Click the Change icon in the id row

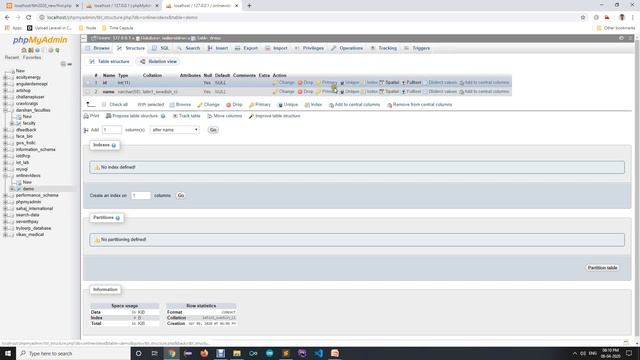[275, 82]
